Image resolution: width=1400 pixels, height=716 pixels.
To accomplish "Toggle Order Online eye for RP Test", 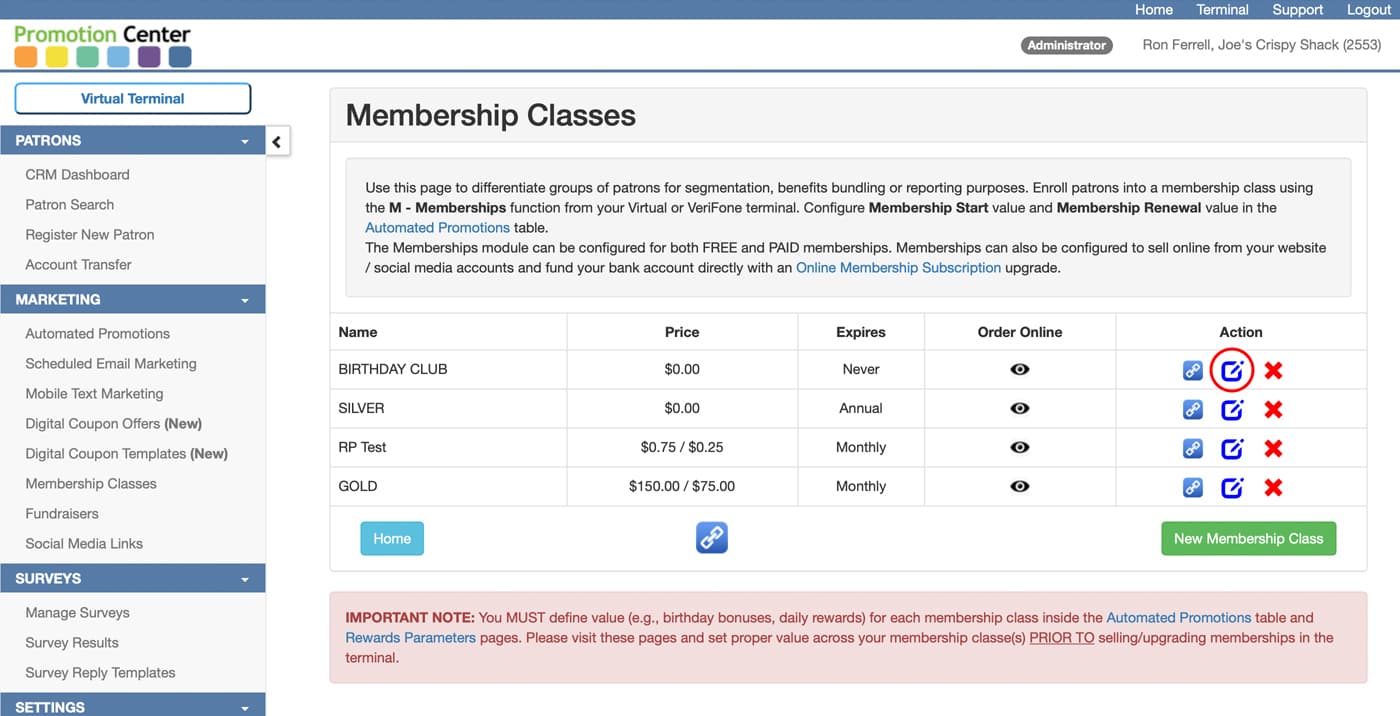I will point(1019,447).
